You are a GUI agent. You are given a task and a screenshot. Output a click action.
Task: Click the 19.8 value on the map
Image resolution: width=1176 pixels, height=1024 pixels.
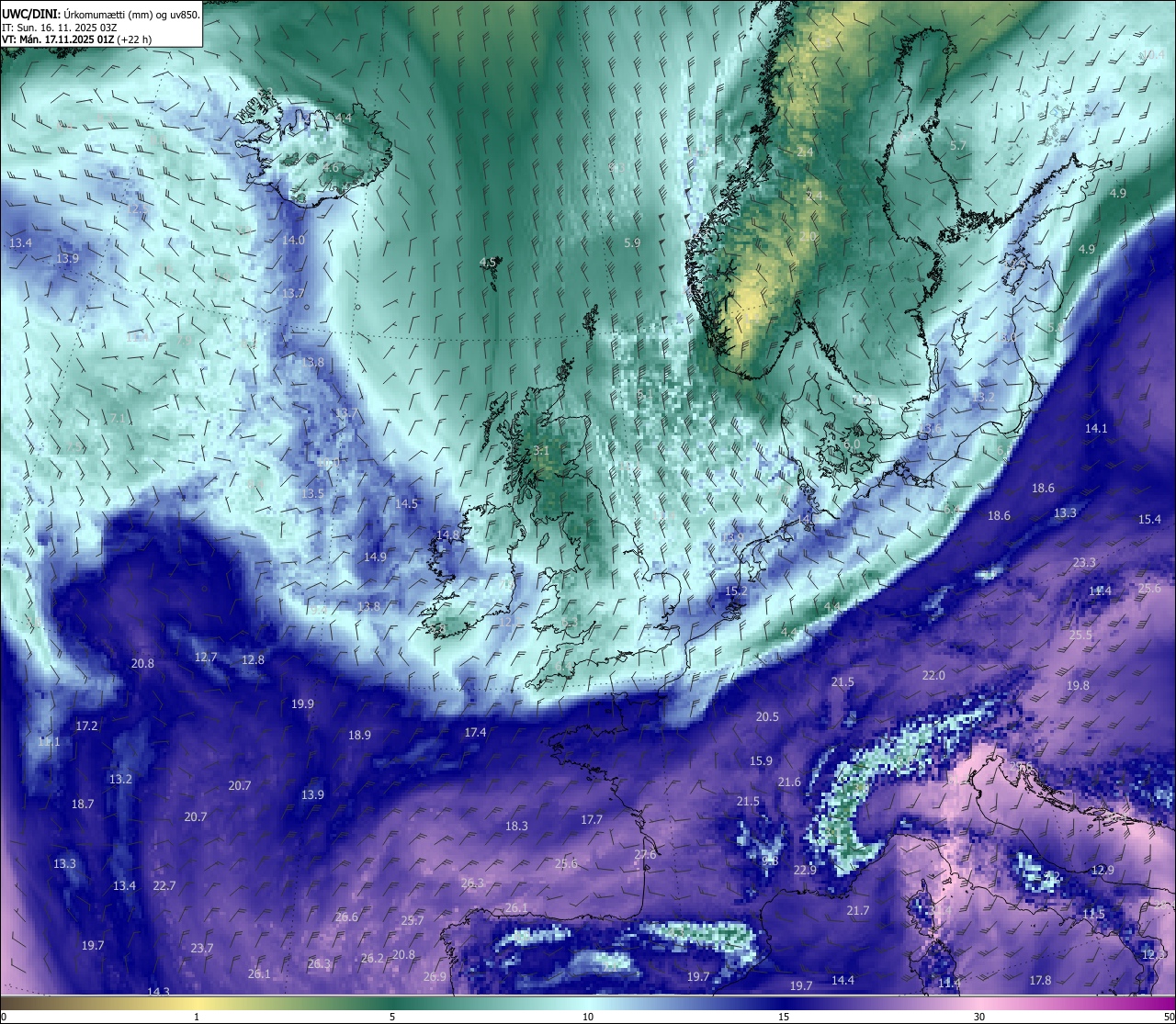1078,686
